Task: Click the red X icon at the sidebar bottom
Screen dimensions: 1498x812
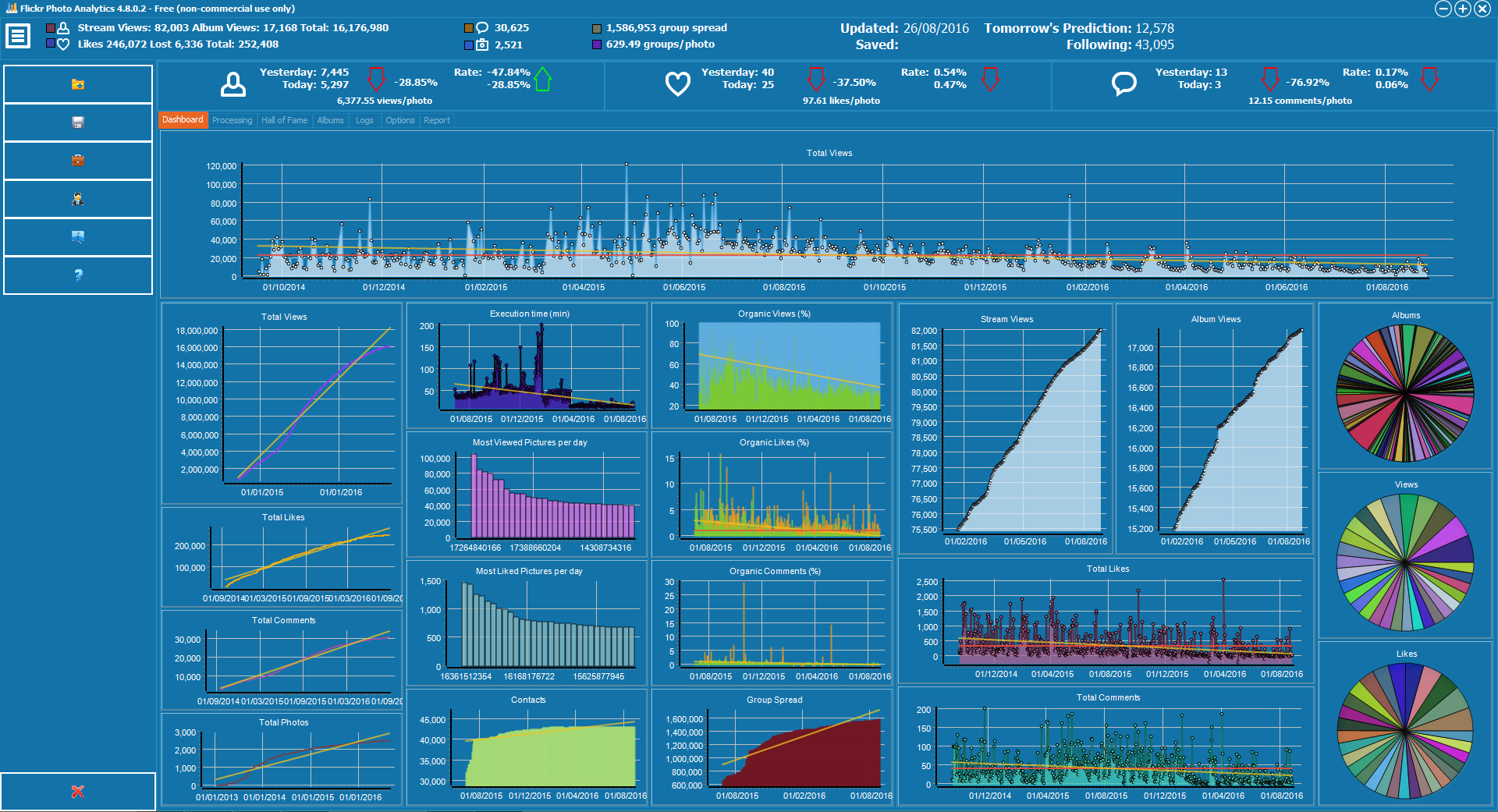Action: click(77, 792)
